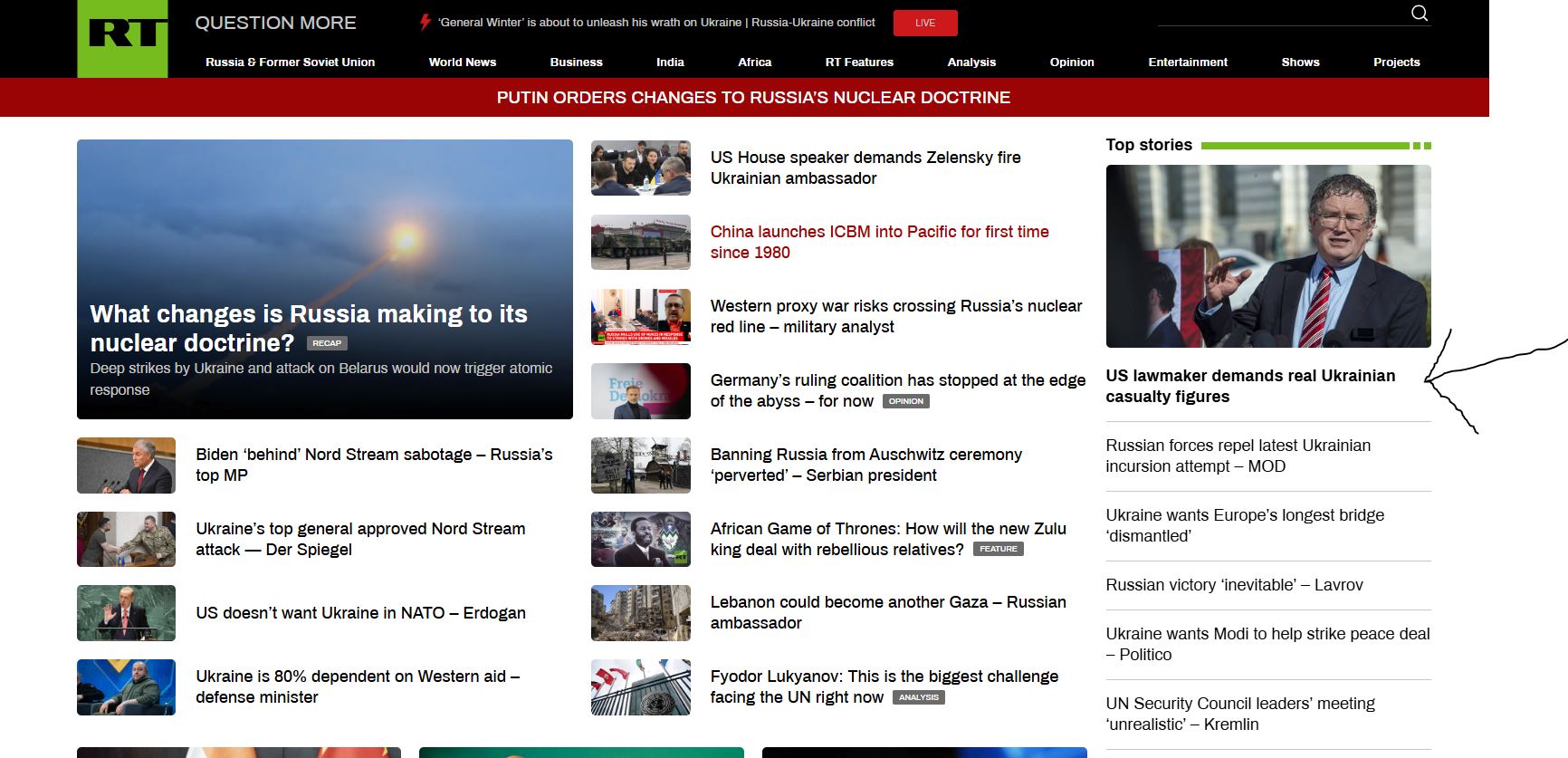Click the thumbnail for Western proxy war story
This screenshot has width=1568, height=758.
pyautogui.click(x=641, y=316)
